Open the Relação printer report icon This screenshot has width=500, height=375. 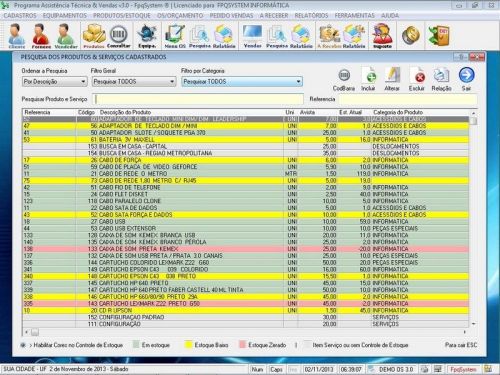pyautogui.click(x=441, y=79)
